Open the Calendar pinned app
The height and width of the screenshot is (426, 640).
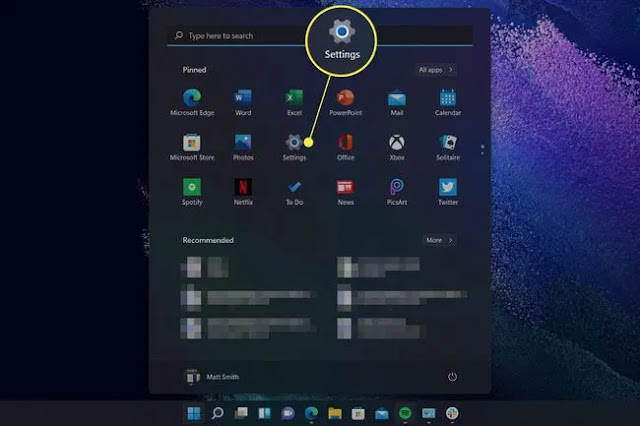tap(448, 102)
